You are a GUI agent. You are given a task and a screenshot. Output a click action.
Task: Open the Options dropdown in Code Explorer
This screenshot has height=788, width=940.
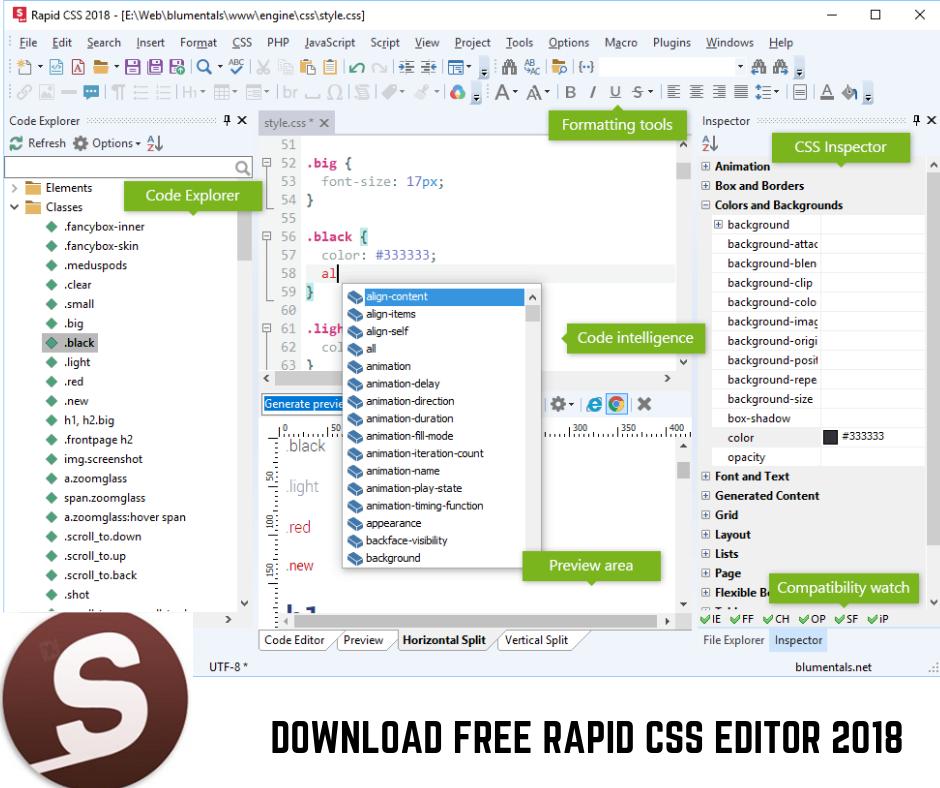click(x=107, y=143)
